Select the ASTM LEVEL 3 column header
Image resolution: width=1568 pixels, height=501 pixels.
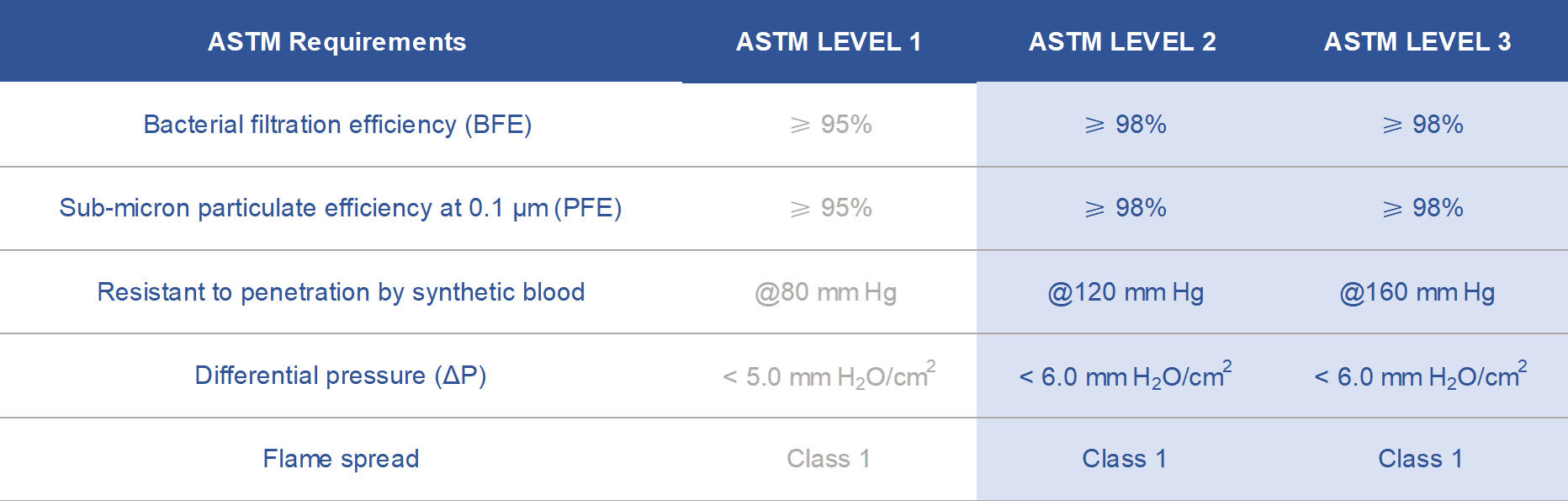(x=1417, y=41)
